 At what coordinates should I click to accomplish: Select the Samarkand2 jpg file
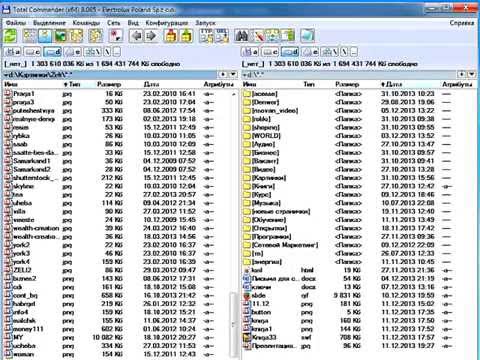(x=31, y=169)
